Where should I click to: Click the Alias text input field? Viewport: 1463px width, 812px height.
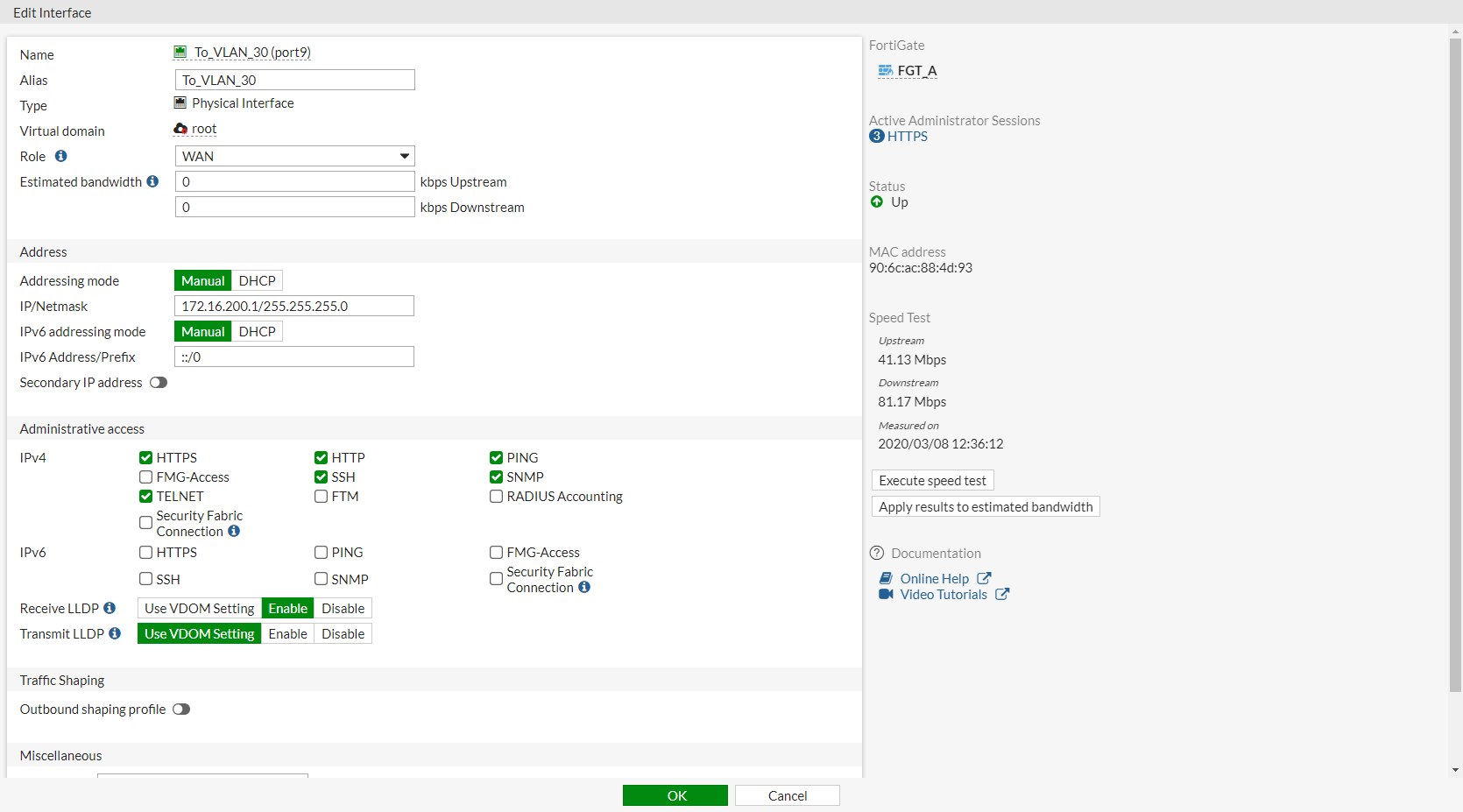click(x=294, y=80)
